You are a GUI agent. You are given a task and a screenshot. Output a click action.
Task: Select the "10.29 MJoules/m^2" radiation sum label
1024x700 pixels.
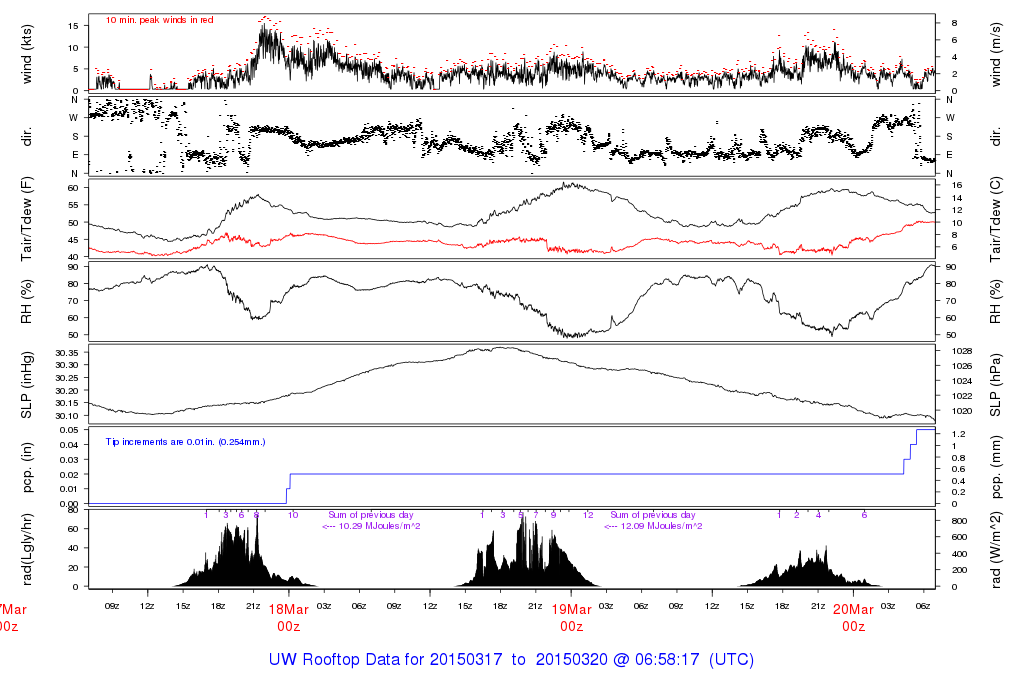379,526
